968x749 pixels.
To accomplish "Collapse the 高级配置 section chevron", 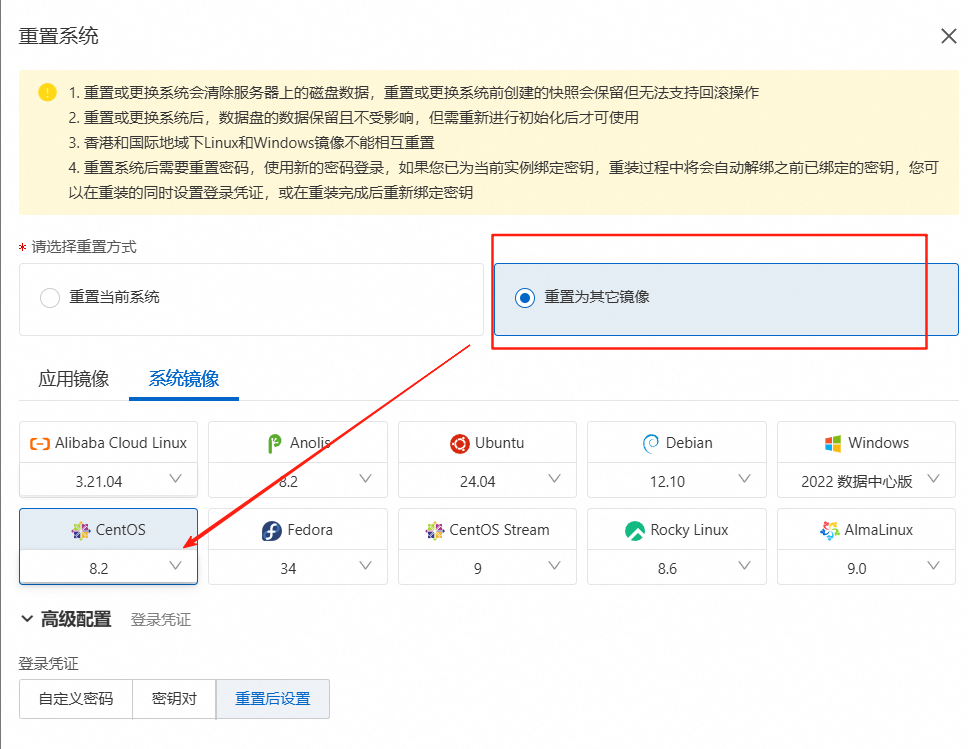I will pos(27,619).
